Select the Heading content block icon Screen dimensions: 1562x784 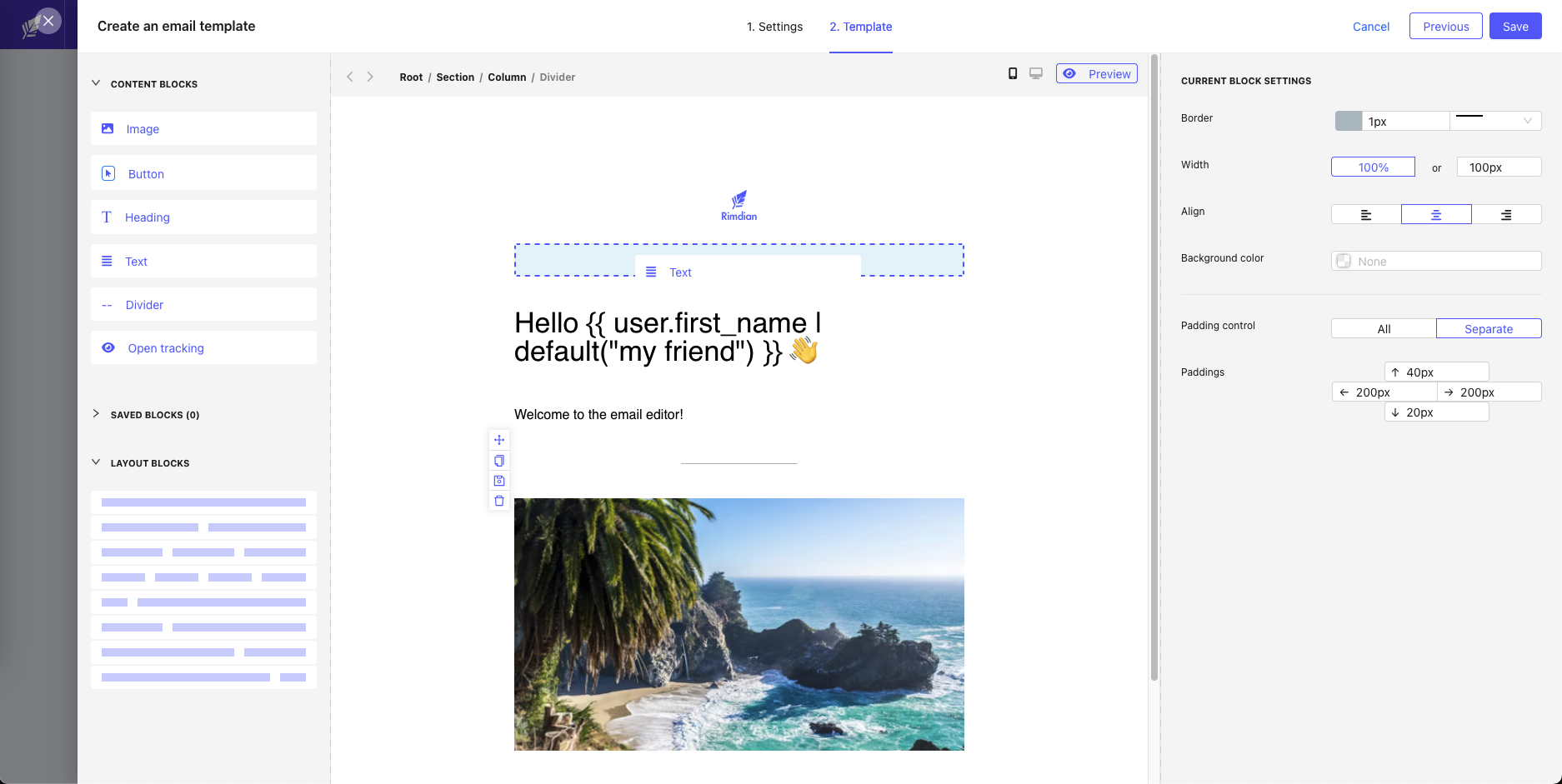(108, 217)
